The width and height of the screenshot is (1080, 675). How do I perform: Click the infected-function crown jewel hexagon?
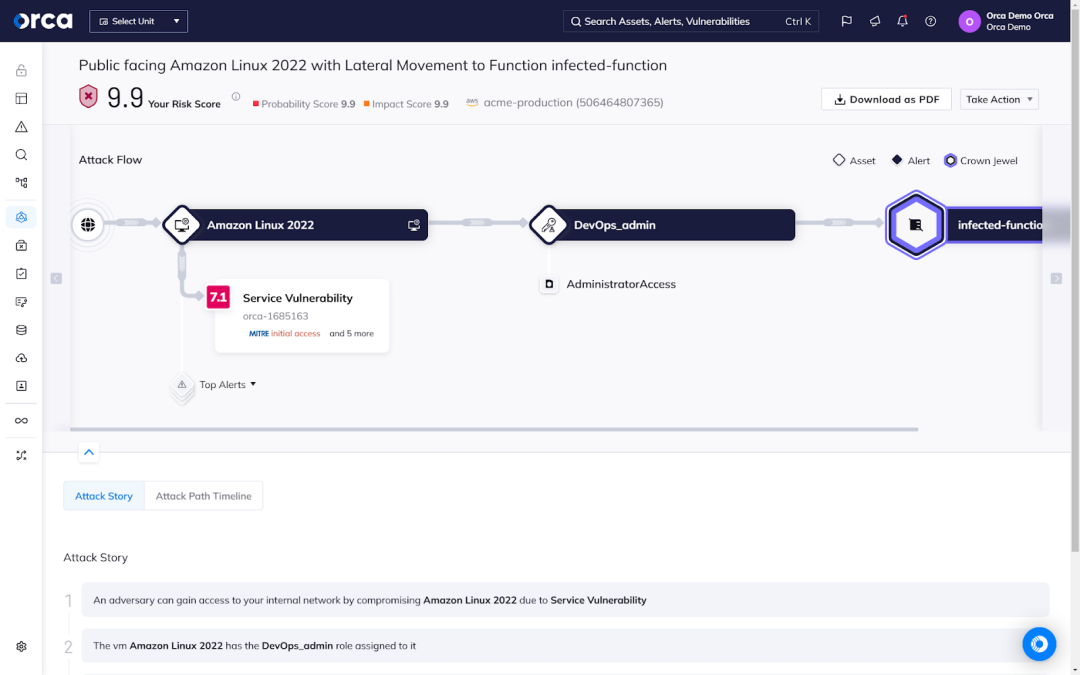pos(915,225)
